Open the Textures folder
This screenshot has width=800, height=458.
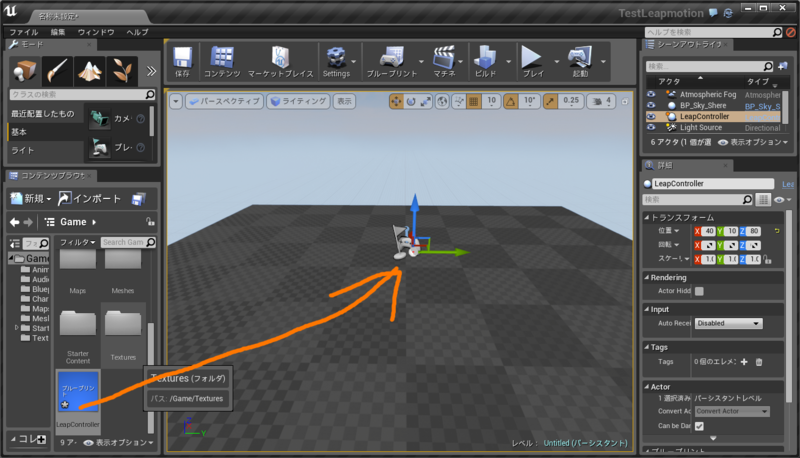pyautogui.click(x=123, y=334)
